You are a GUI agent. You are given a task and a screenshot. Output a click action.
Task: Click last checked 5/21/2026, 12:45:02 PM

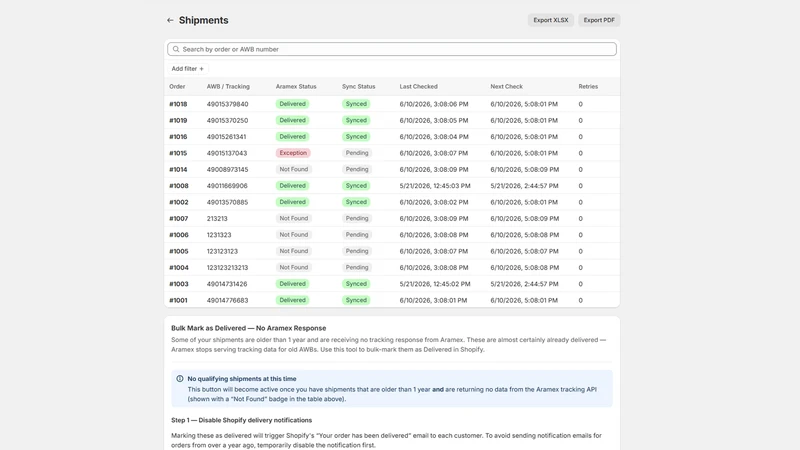click(435, 284)
